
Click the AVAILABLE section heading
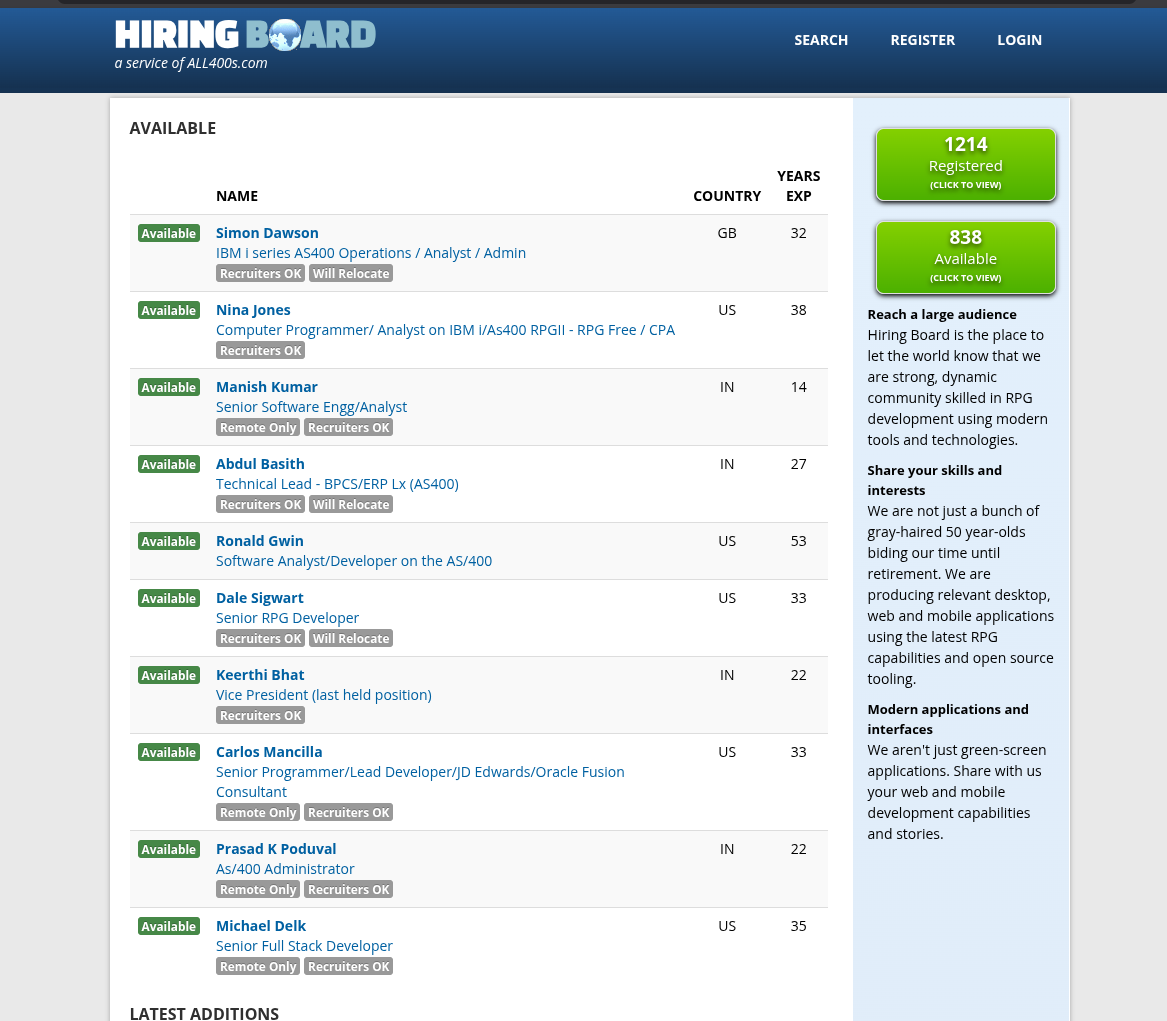(x=173, y=128)
